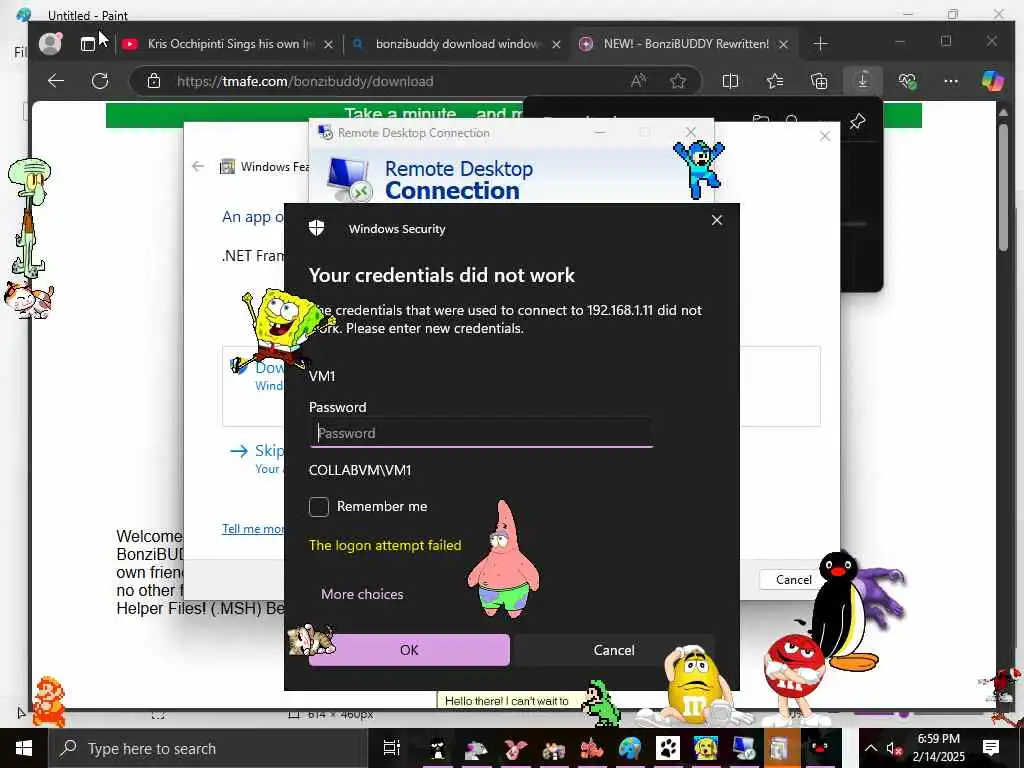Click the Type here to search box
Screen dimensions: 1024x768
pyautogui.click(x=208, y=748)
